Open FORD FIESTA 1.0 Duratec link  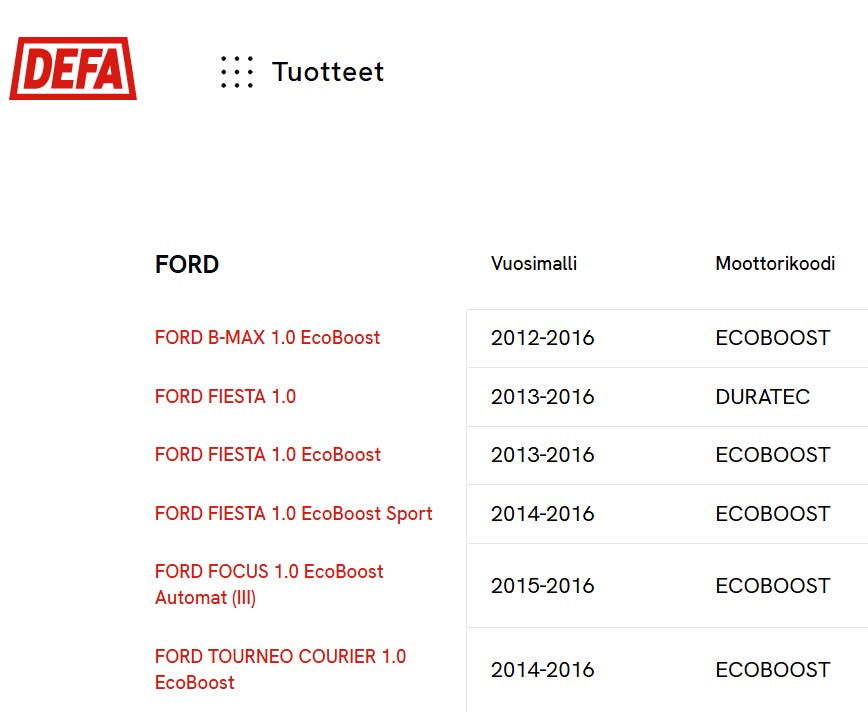[x=225, y=397]
